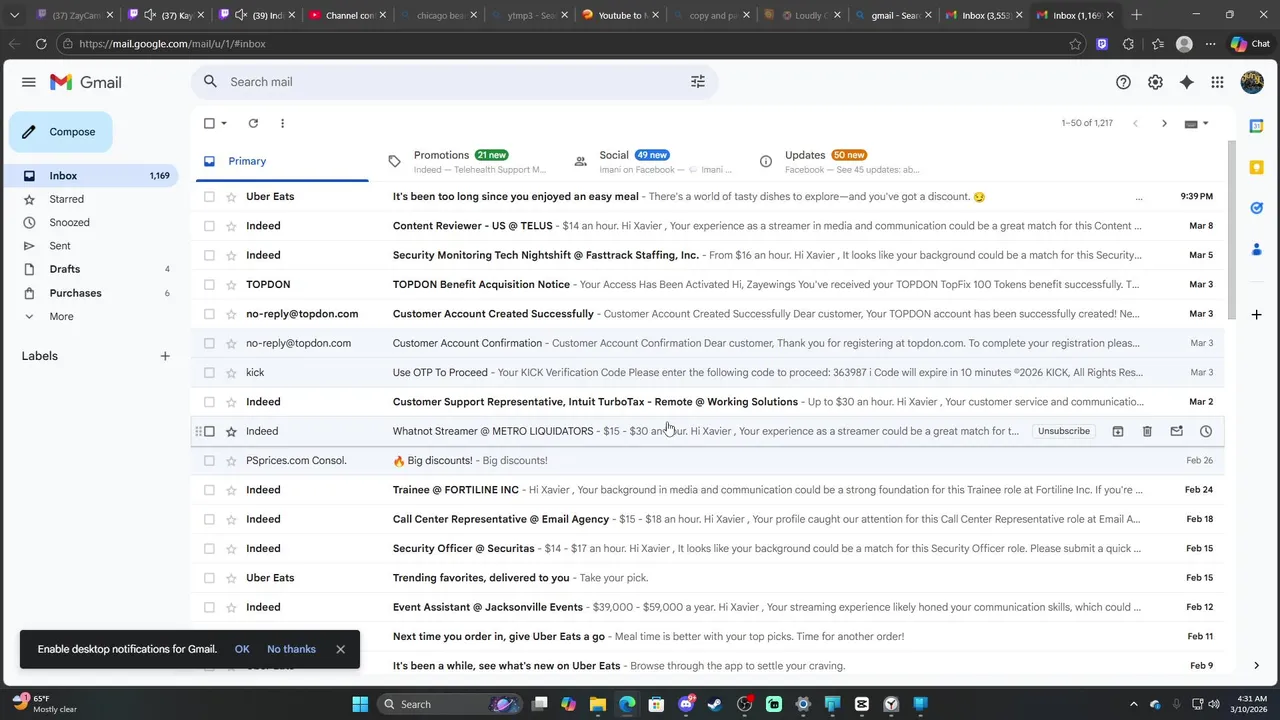Open the Snoozed folder
The height and width of the screenshot is (720, 1280).
pyautogui.click(x=69, y=222)
